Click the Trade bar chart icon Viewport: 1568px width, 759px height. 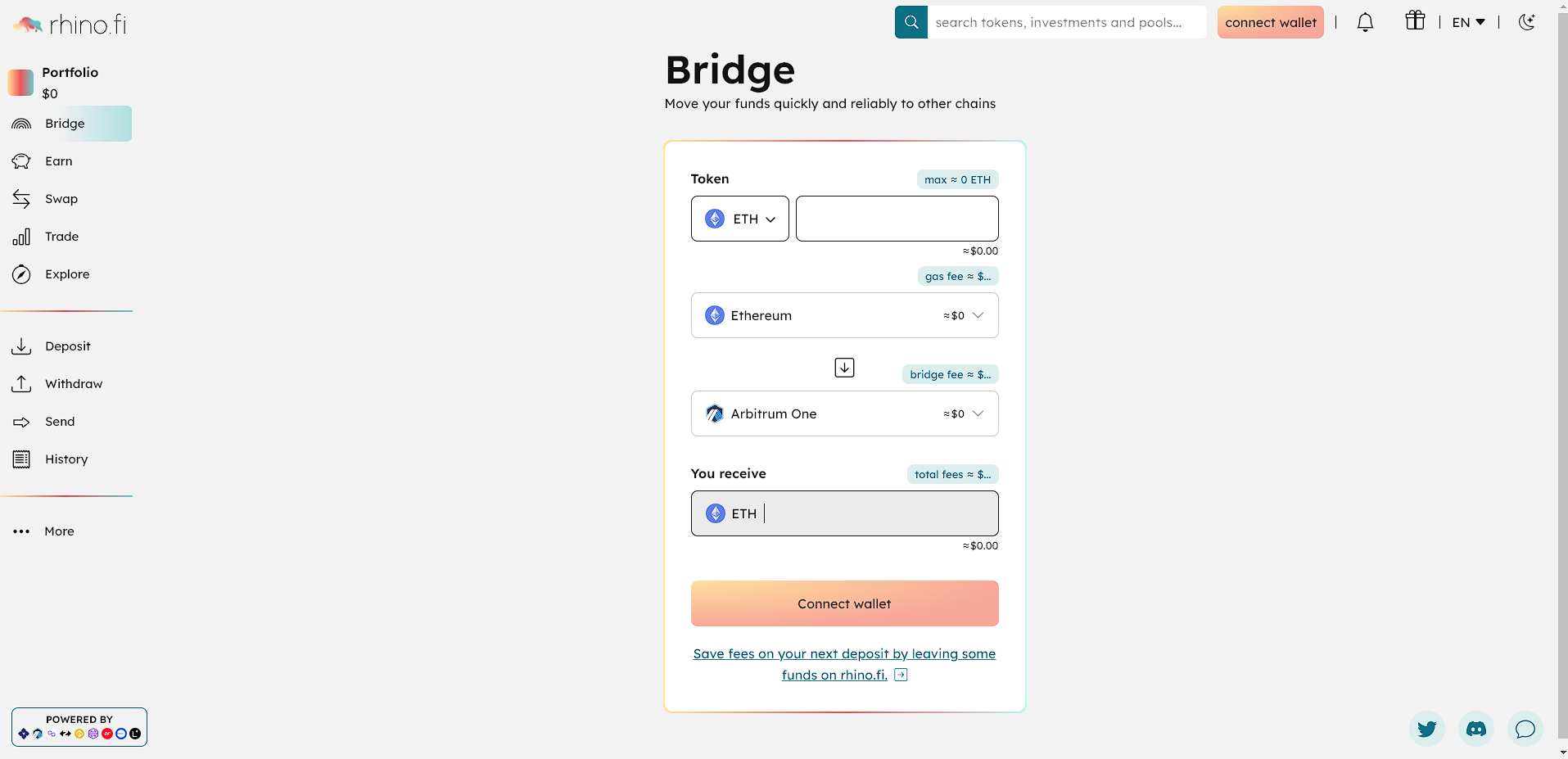pyautogui.click(x=21, y=237)
